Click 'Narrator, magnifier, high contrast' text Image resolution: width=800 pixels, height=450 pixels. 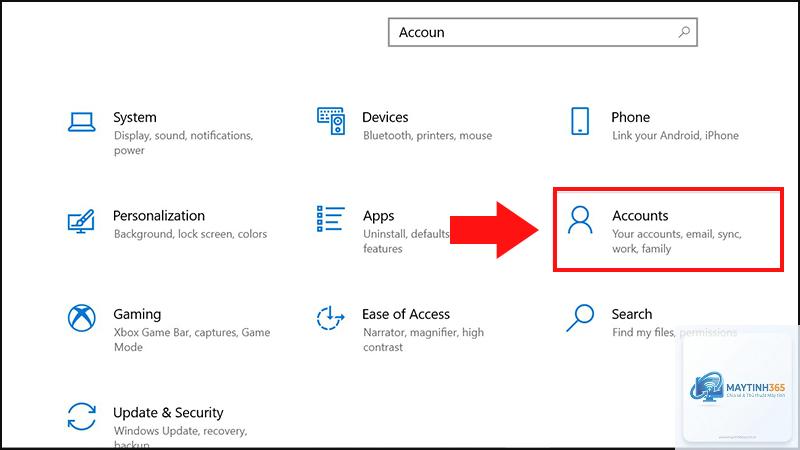pos(423,340)
